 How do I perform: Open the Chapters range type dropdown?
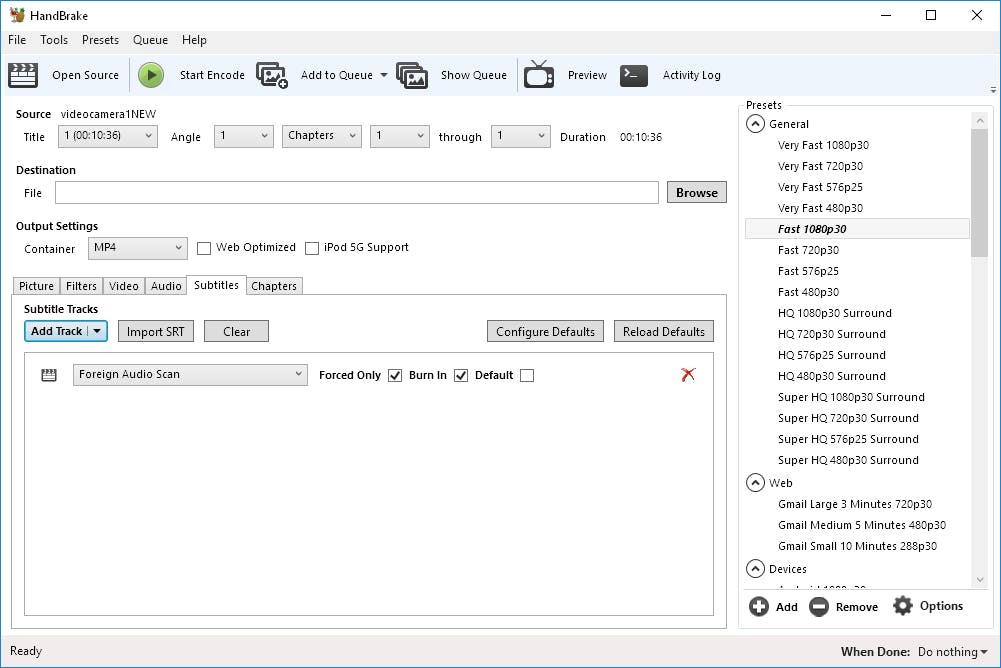322,136
